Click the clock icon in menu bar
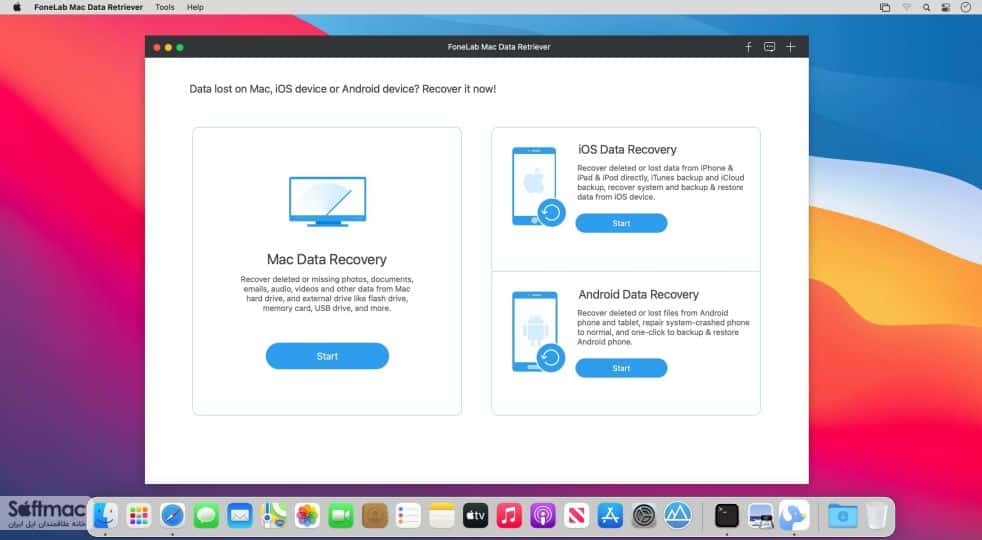982x540 pixels. tap(966, 8)
